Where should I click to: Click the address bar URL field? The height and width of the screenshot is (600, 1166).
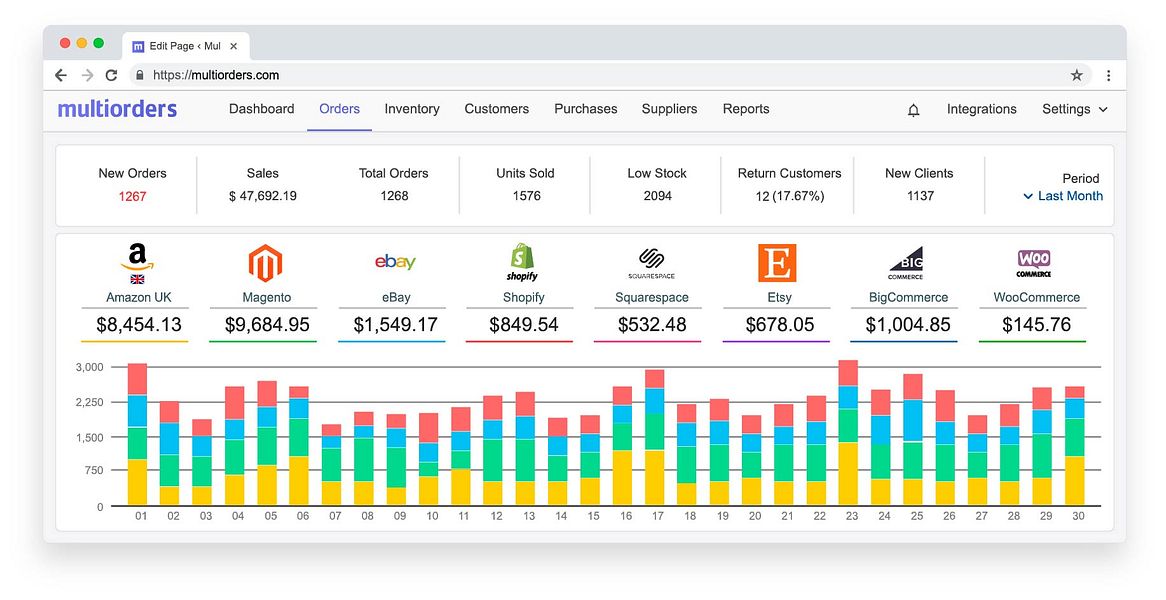[x=610, y=75]
